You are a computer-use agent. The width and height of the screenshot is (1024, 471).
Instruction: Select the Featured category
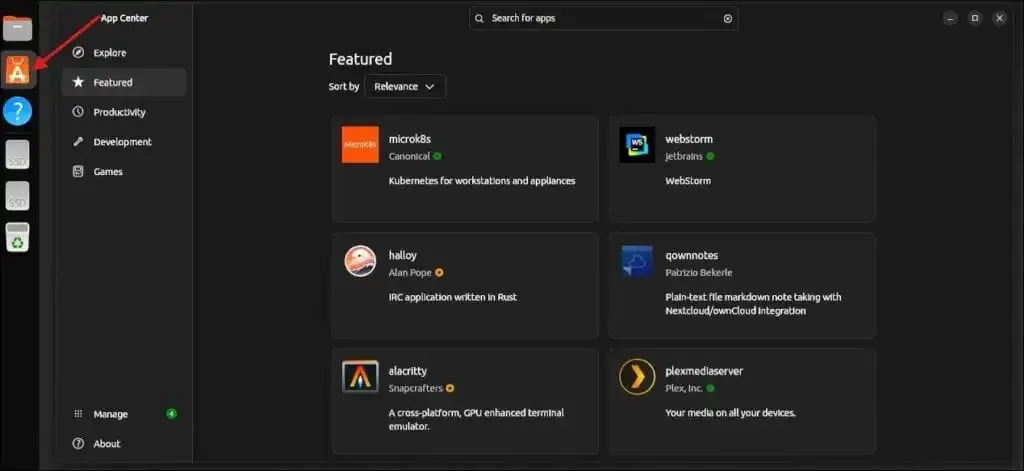tap(123, 82)
